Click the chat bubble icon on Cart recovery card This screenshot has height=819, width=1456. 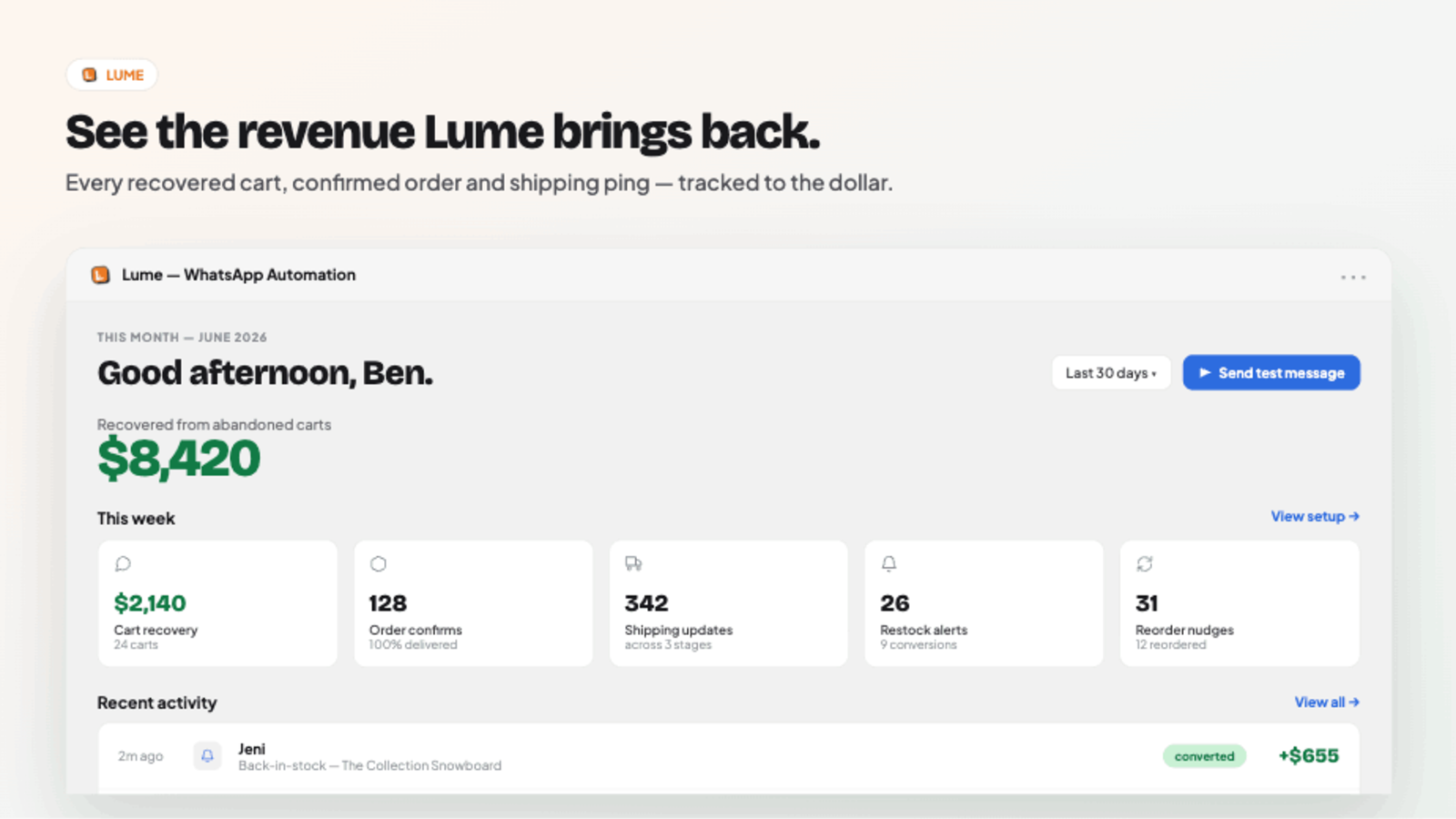(123, 564)
